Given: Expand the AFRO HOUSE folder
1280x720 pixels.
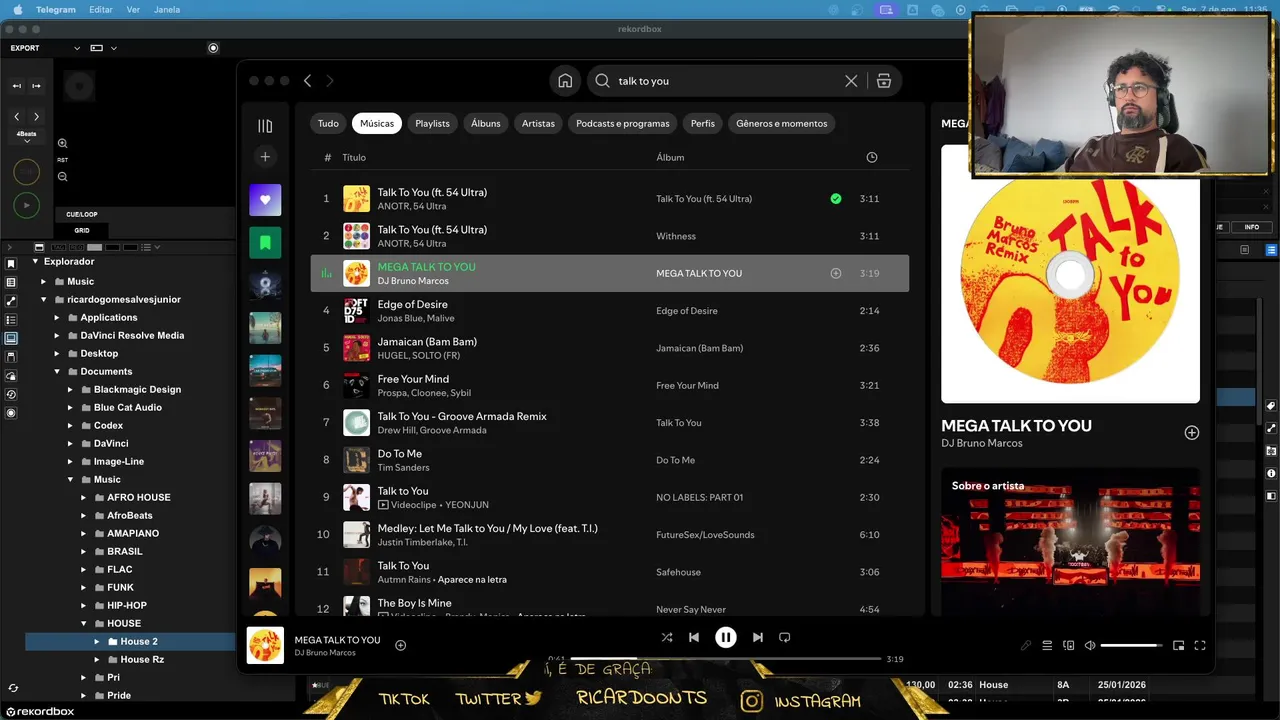Looking at the screenshot, I should click(84, 498).
